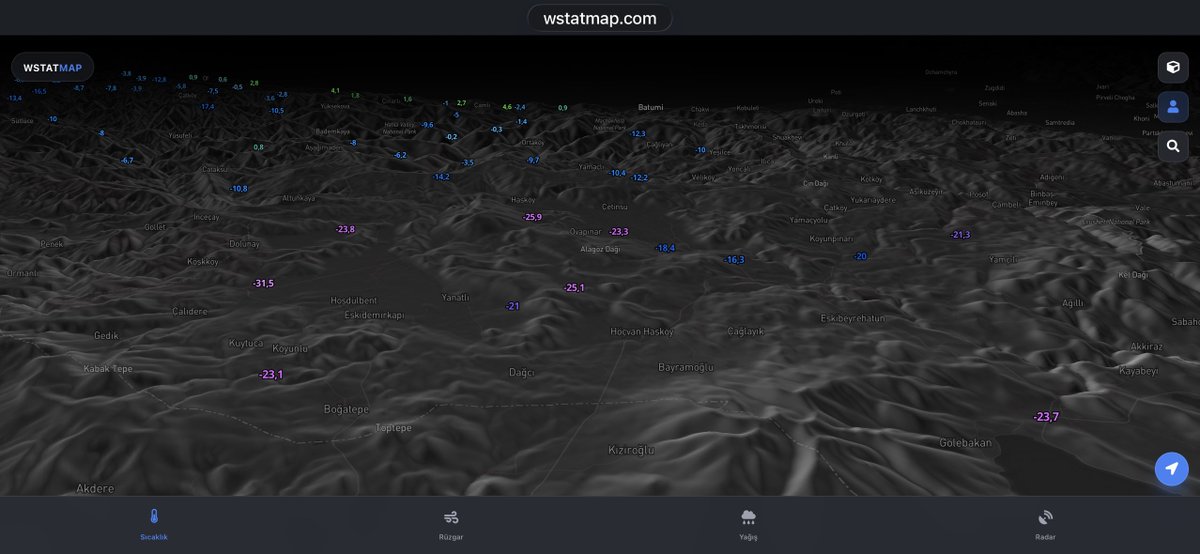Click the Dolunay place label
The image size is (1200, 554).
(244, 244)
